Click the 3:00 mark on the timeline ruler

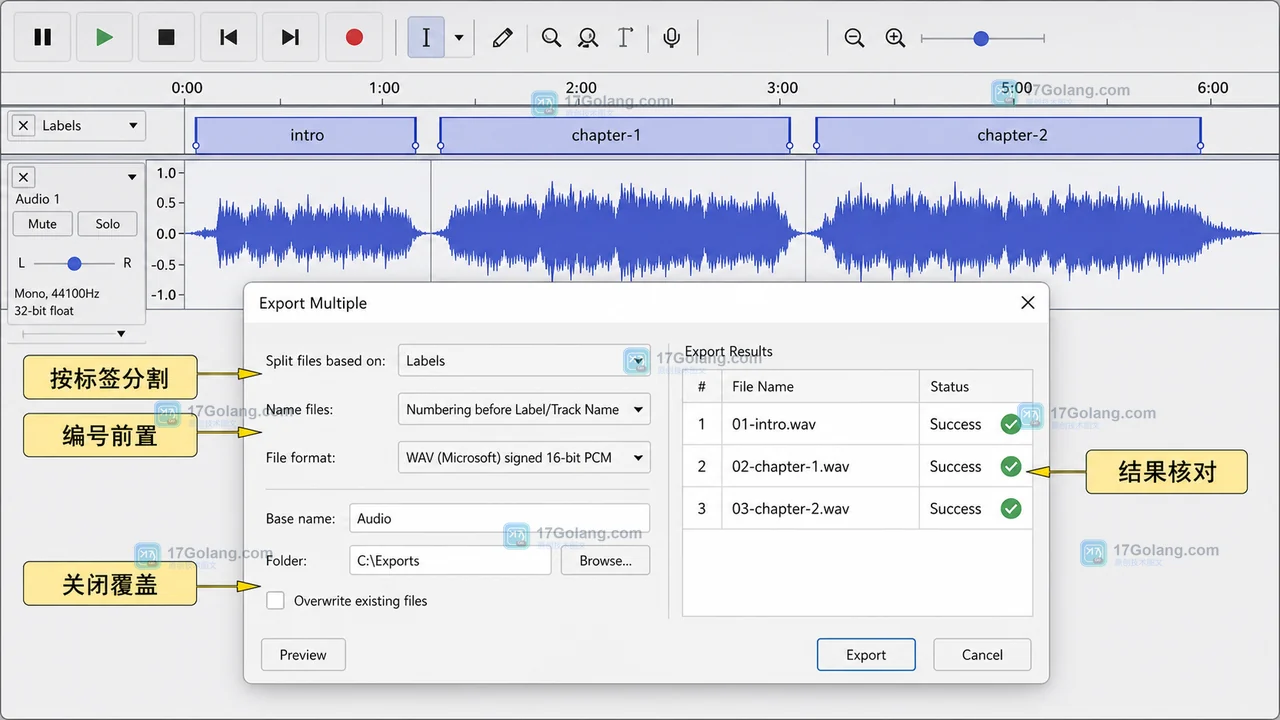click(782, 88)
